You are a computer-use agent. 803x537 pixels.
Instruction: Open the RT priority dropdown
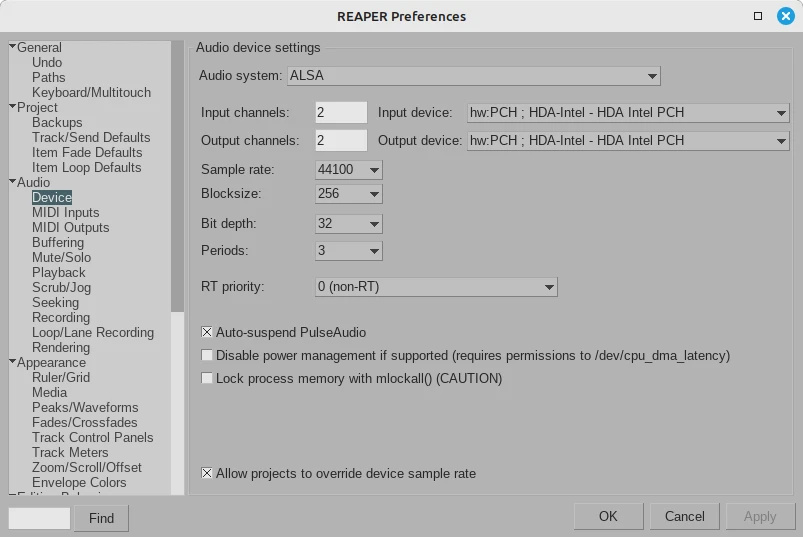(436, 287)
